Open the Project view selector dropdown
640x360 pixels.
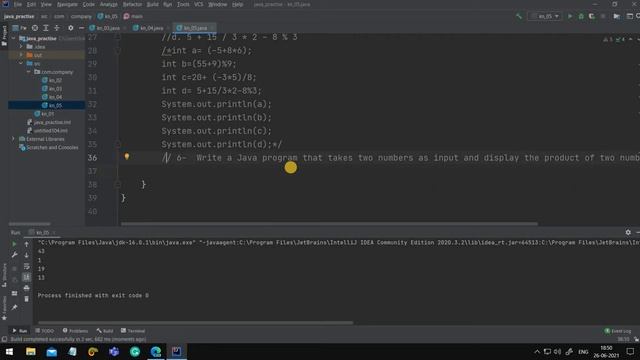pyautogui.click(x=20, y=28)
